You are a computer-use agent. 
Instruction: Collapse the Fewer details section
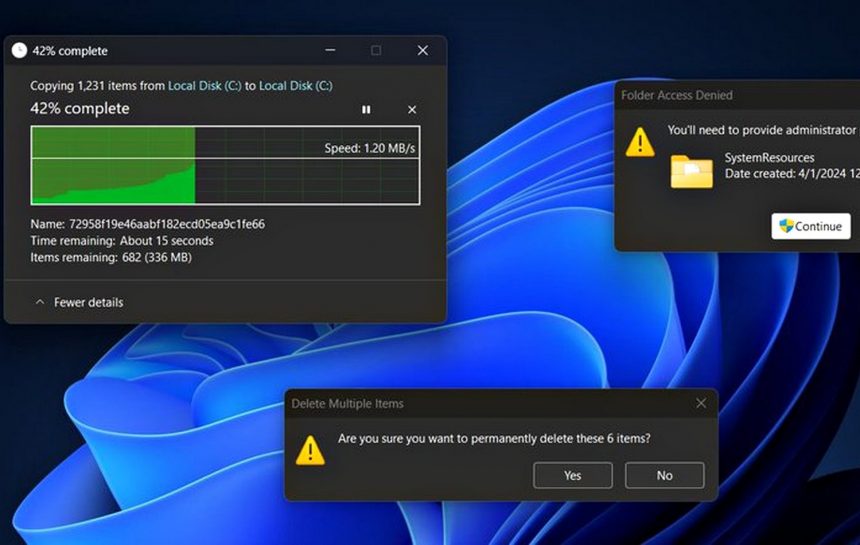79,302
